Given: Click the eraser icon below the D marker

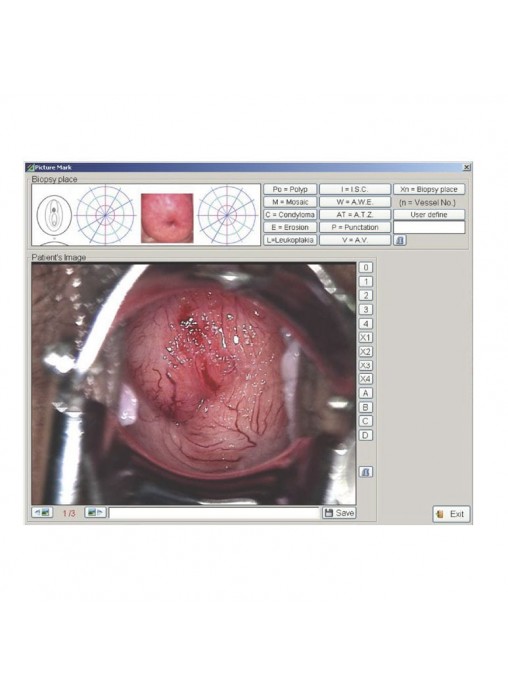Looking at the screenshot, I should click(x=365, y=472).
